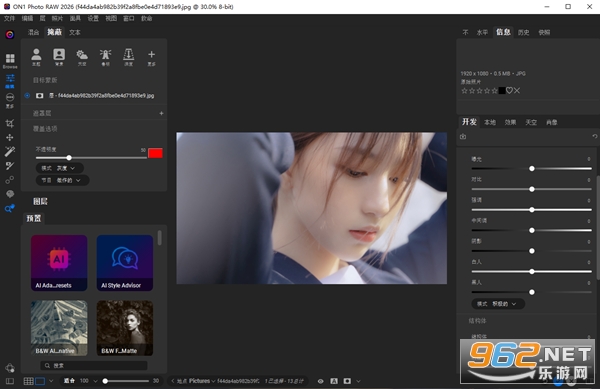The width and height of the screenshot is (600, 389).
Task: Select the radio button beside the layer filename
Action: pyautogui.click(x=27, y=96)
